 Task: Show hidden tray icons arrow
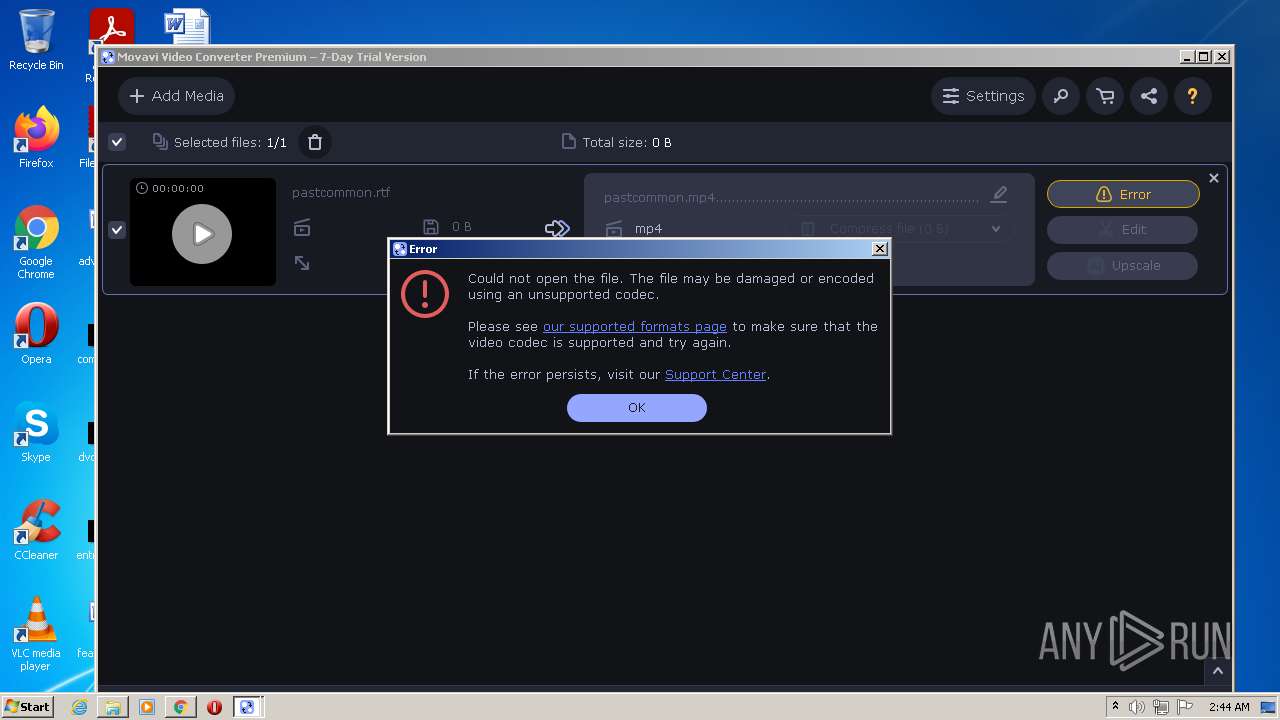(x=1115, y=707)
